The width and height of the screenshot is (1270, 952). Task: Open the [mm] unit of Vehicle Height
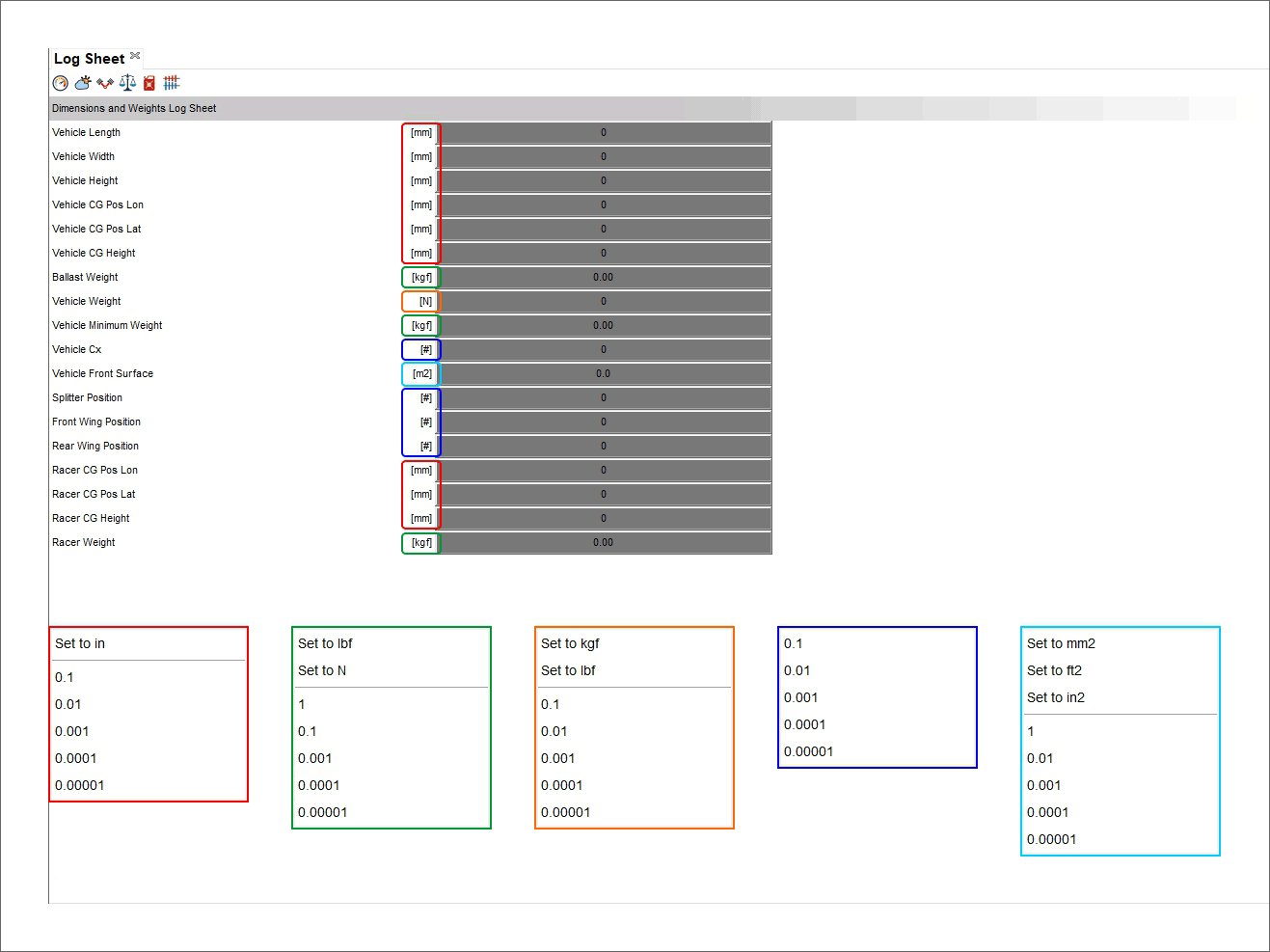[421, 181]
